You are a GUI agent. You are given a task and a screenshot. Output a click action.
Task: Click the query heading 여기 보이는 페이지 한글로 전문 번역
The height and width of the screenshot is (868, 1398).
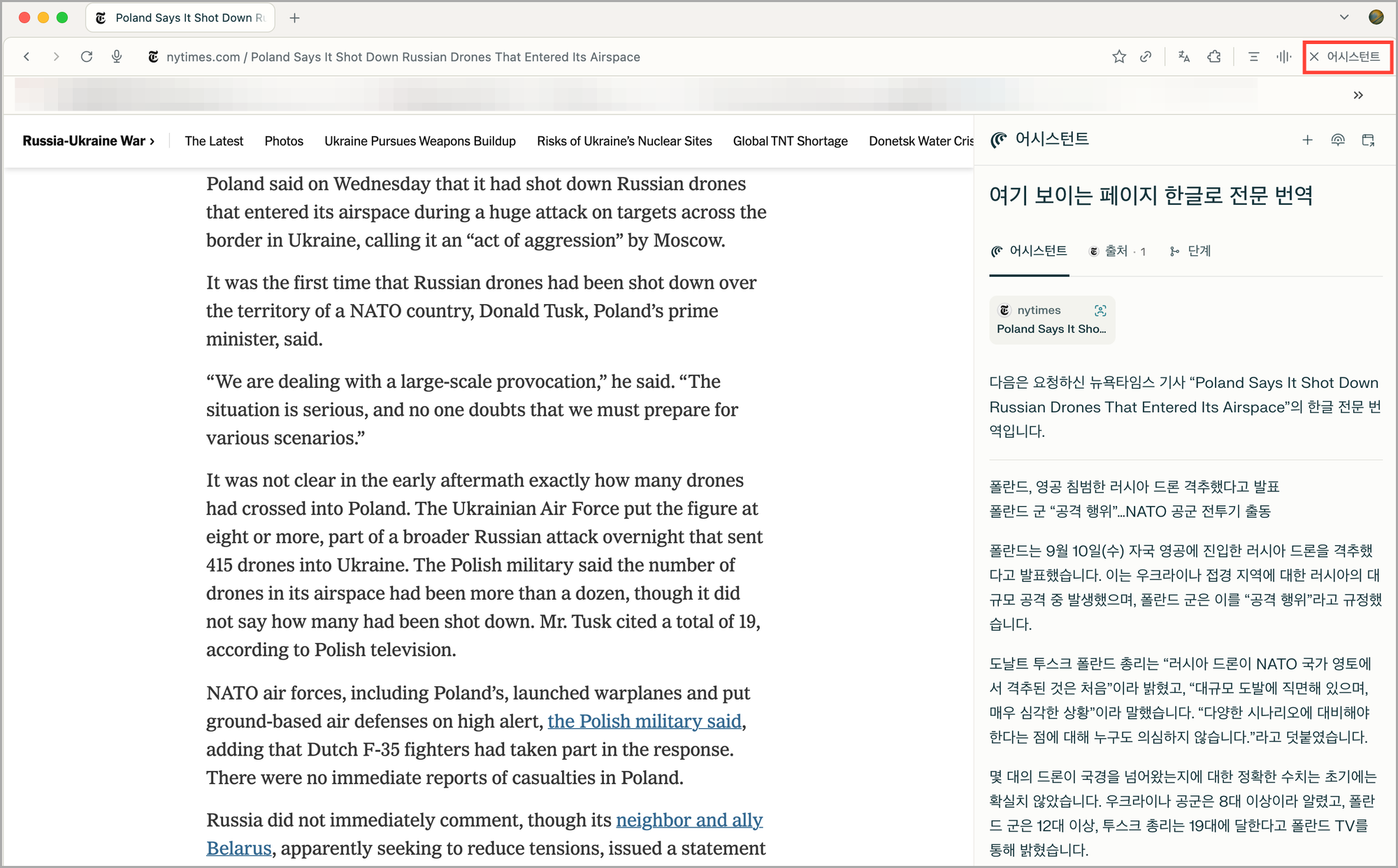click(1151, 195)
